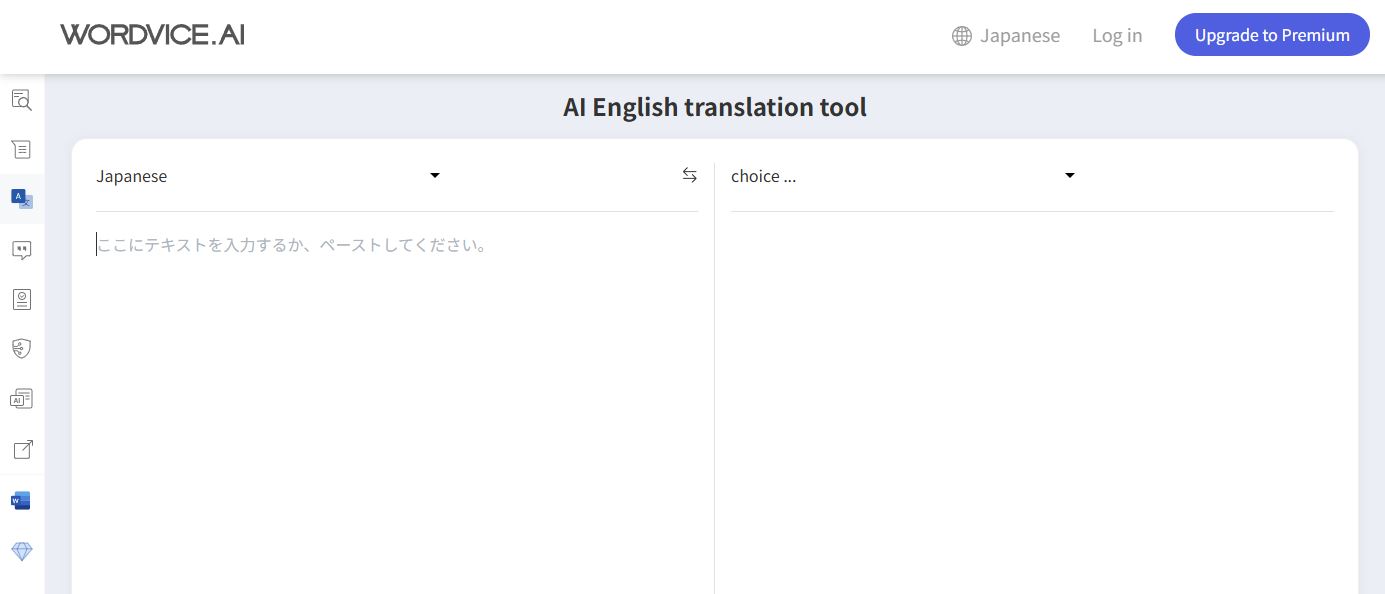
Task: Open the shield plagiarism checker icon
Action: [21, 348]
